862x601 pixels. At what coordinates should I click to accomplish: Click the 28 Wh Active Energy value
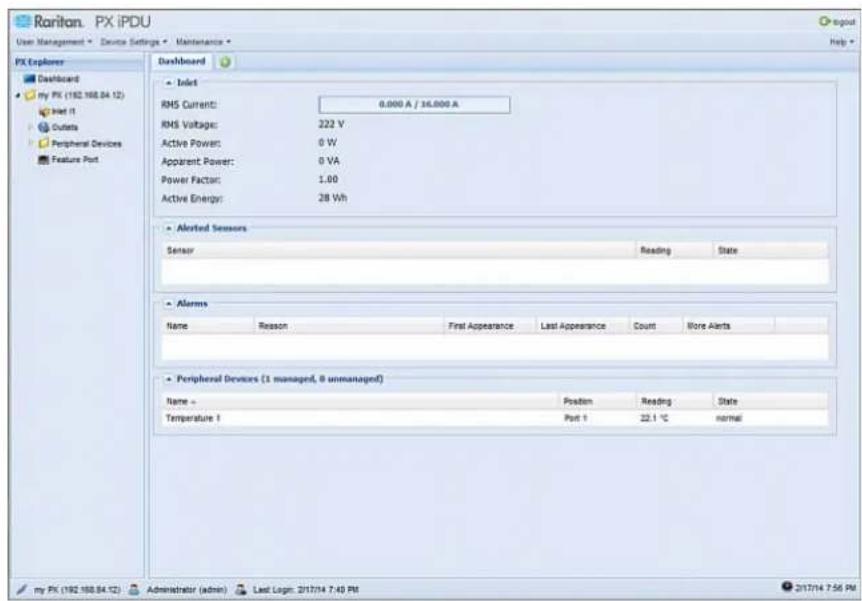[333, 198]
